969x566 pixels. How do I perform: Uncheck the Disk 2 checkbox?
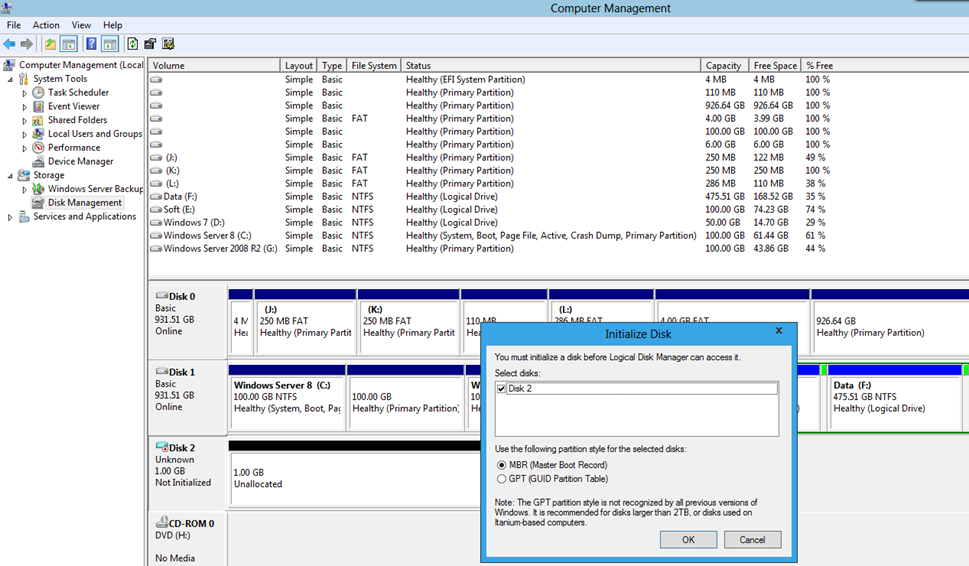pyautogui.click(x=502, y=388)
